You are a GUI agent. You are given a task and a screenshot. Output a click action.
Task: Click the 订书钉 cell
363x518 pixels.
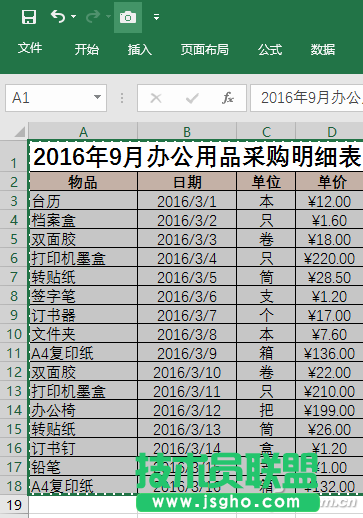click(83, 448)
